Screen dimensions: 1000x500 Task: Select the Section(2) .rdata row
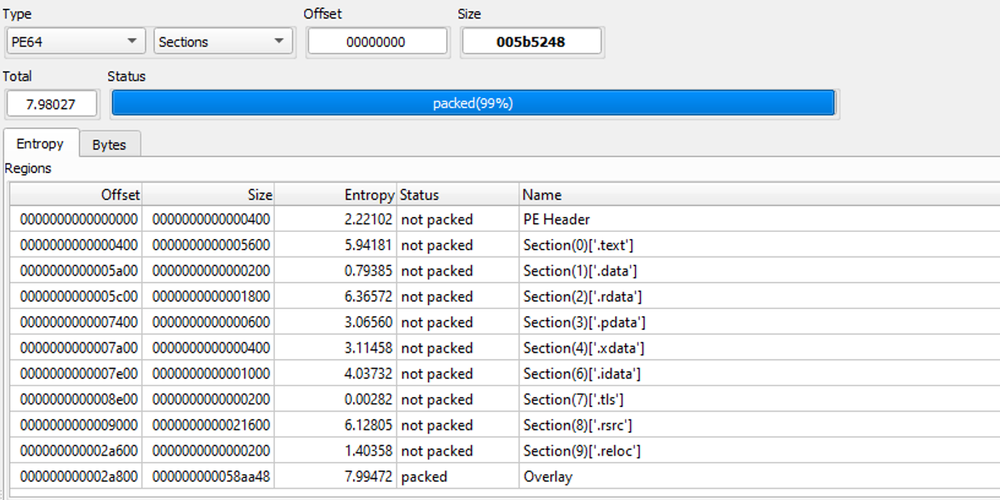click(582, 297)
